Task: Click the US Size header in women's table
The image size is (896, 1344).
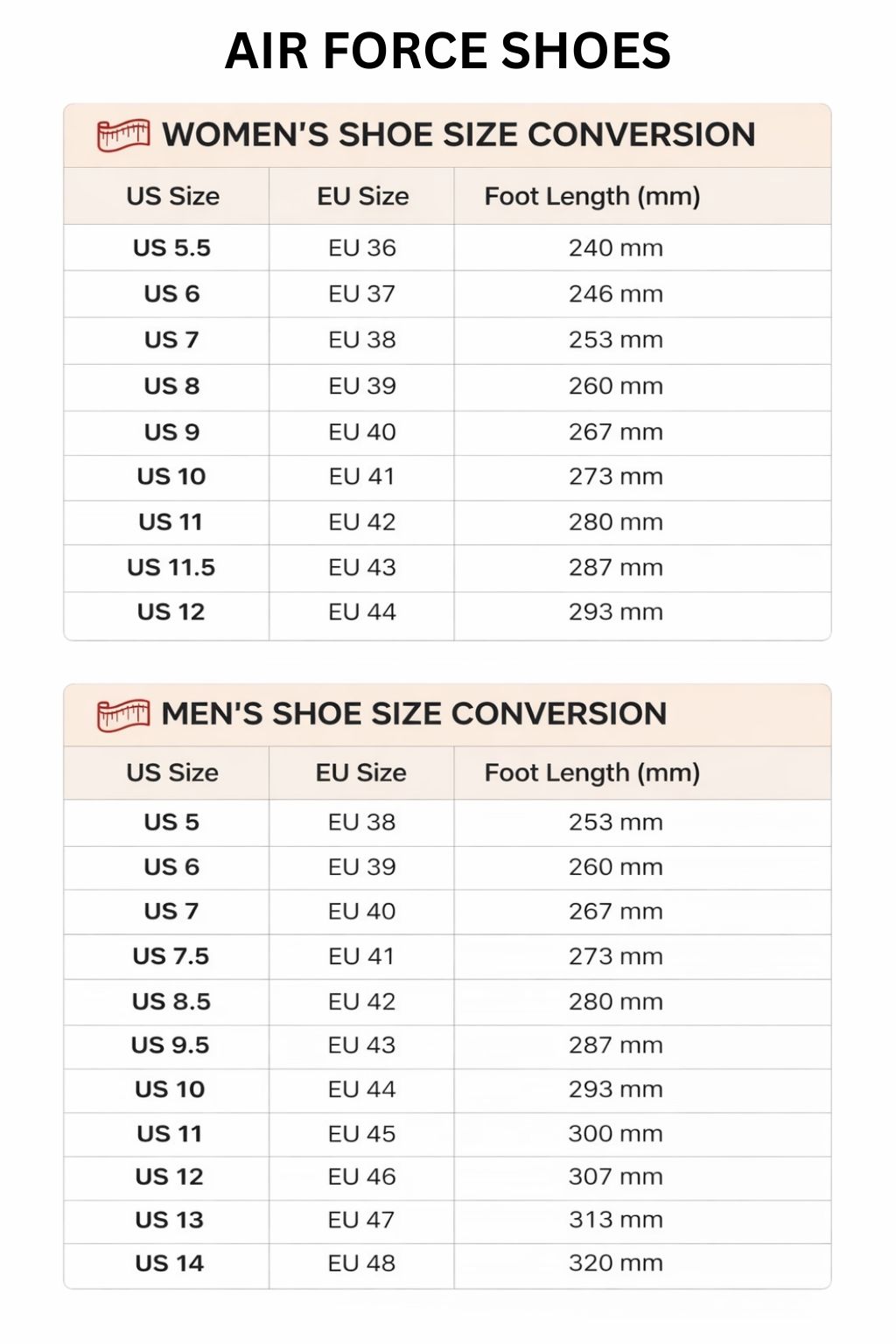Action: coord(172,196)
